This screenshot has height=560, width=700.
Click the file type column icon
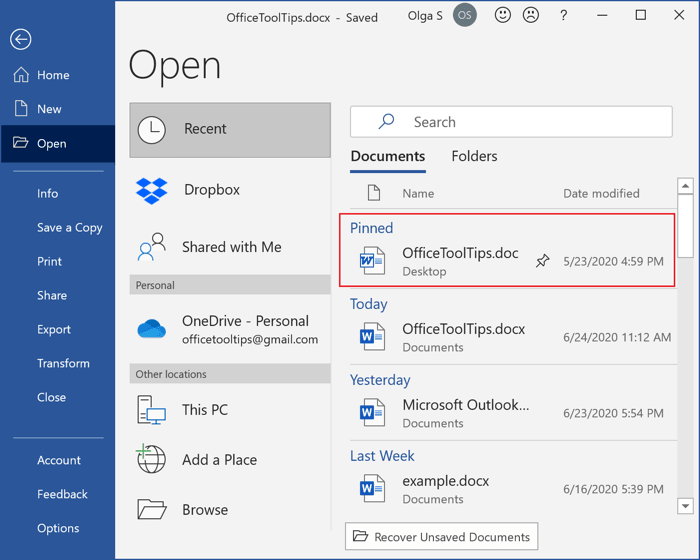point(374,193)
